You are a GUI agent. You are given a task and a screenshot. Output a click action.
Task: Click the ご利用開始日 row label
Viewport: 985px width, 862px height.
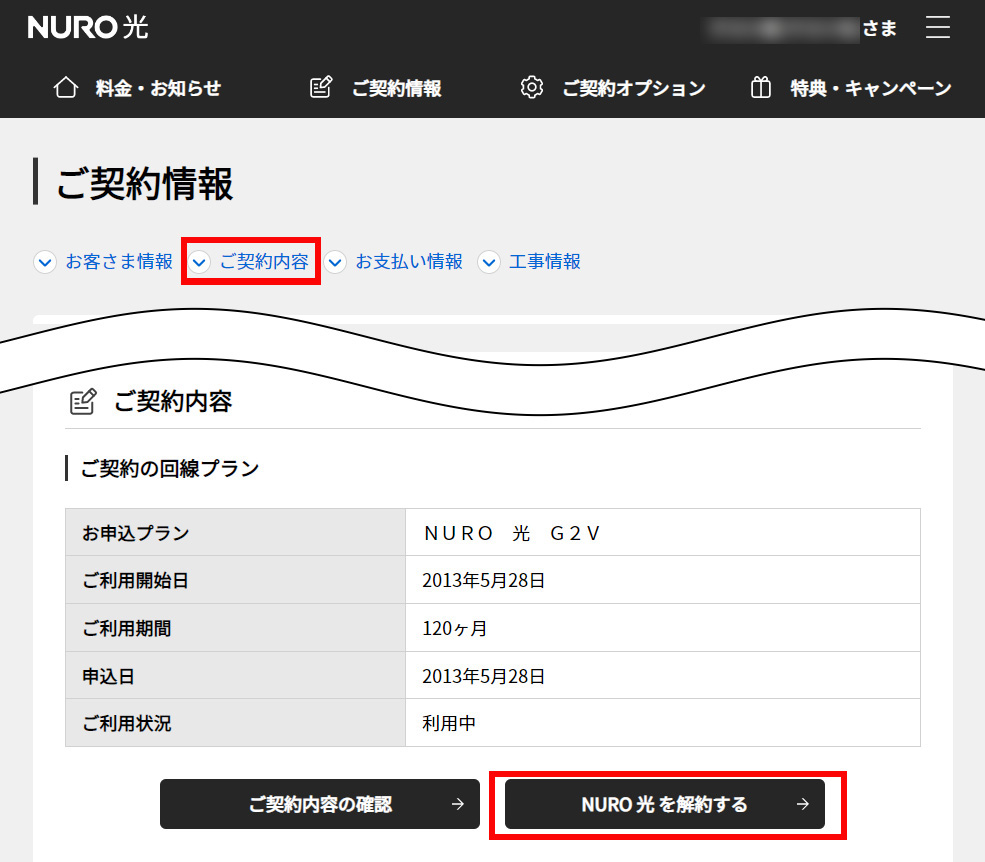[x=136, y=581]
